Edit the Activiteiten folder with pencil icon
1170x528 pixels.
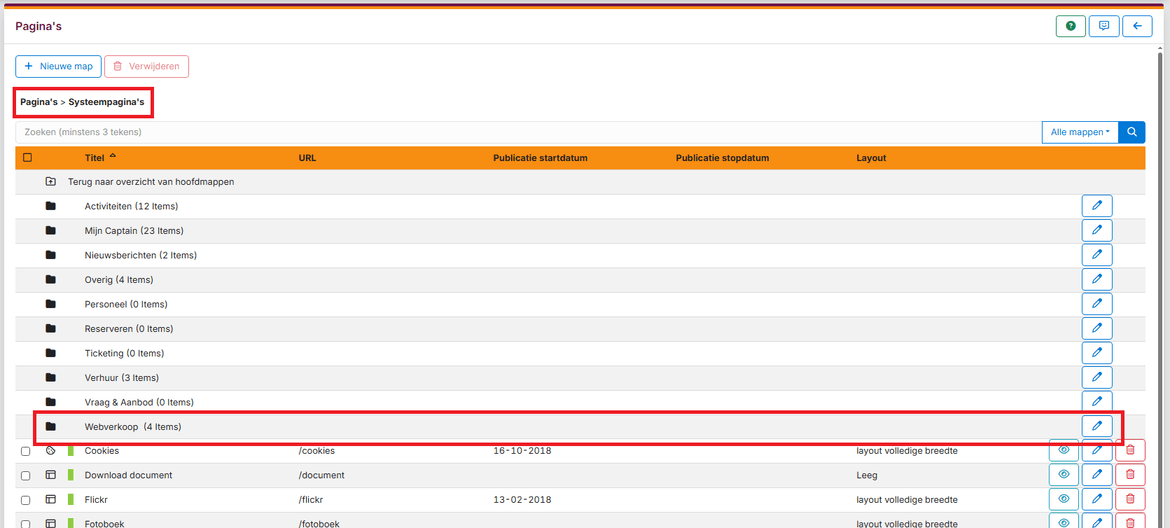(x=1096, y=206)
